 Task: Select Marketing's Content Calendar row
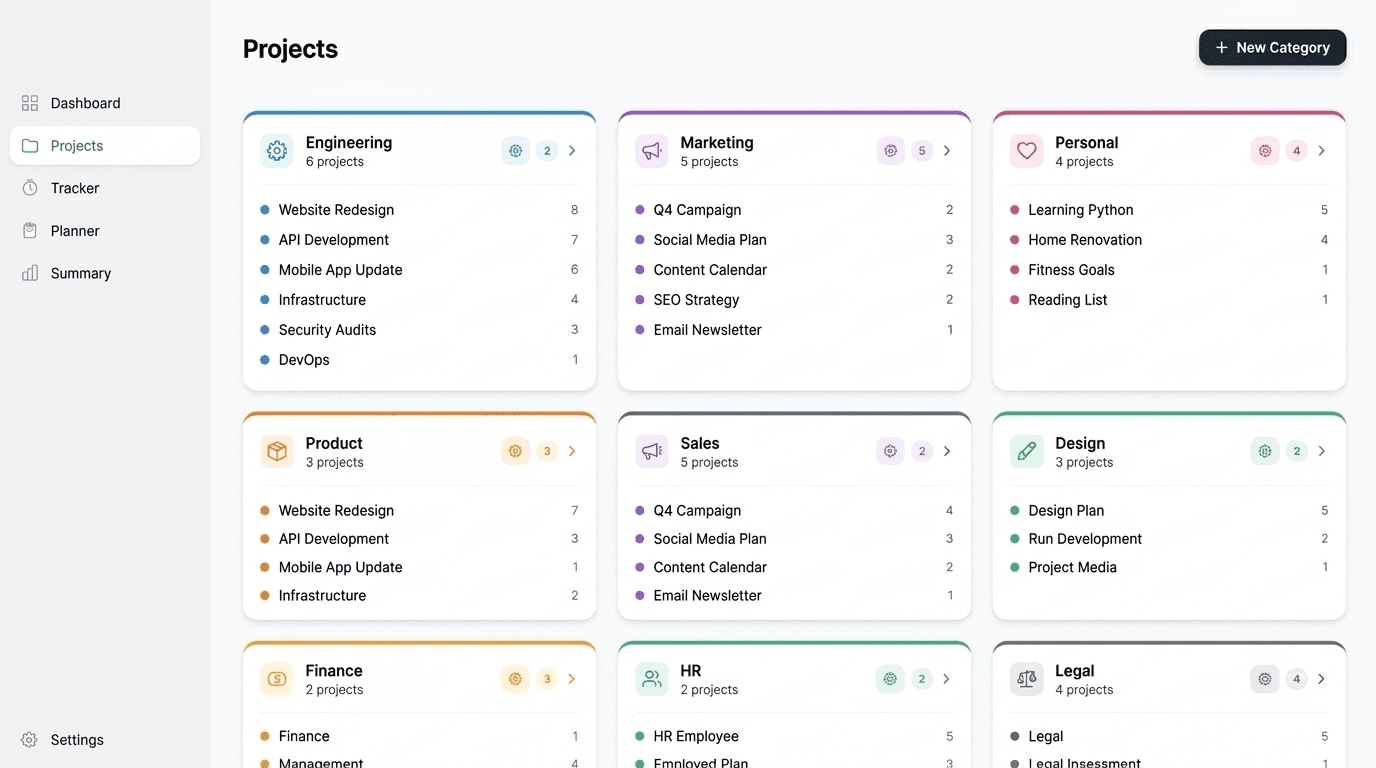tap(794, 270)
